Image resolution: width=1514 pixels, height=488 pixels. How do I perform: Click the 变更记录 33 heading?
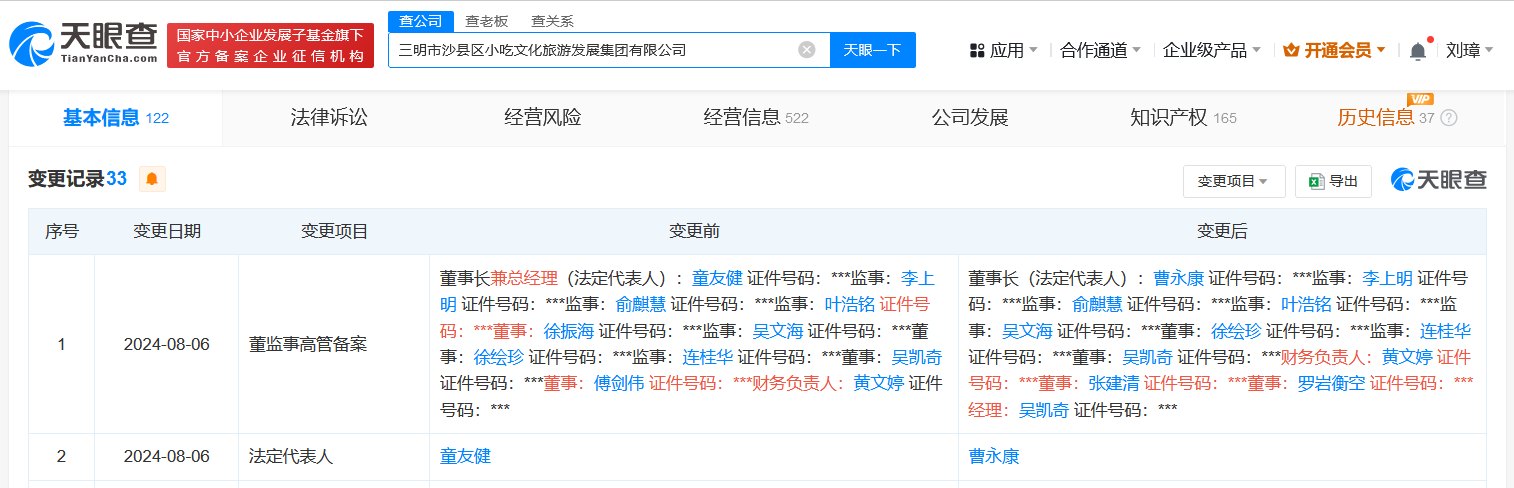click(78, 179)
